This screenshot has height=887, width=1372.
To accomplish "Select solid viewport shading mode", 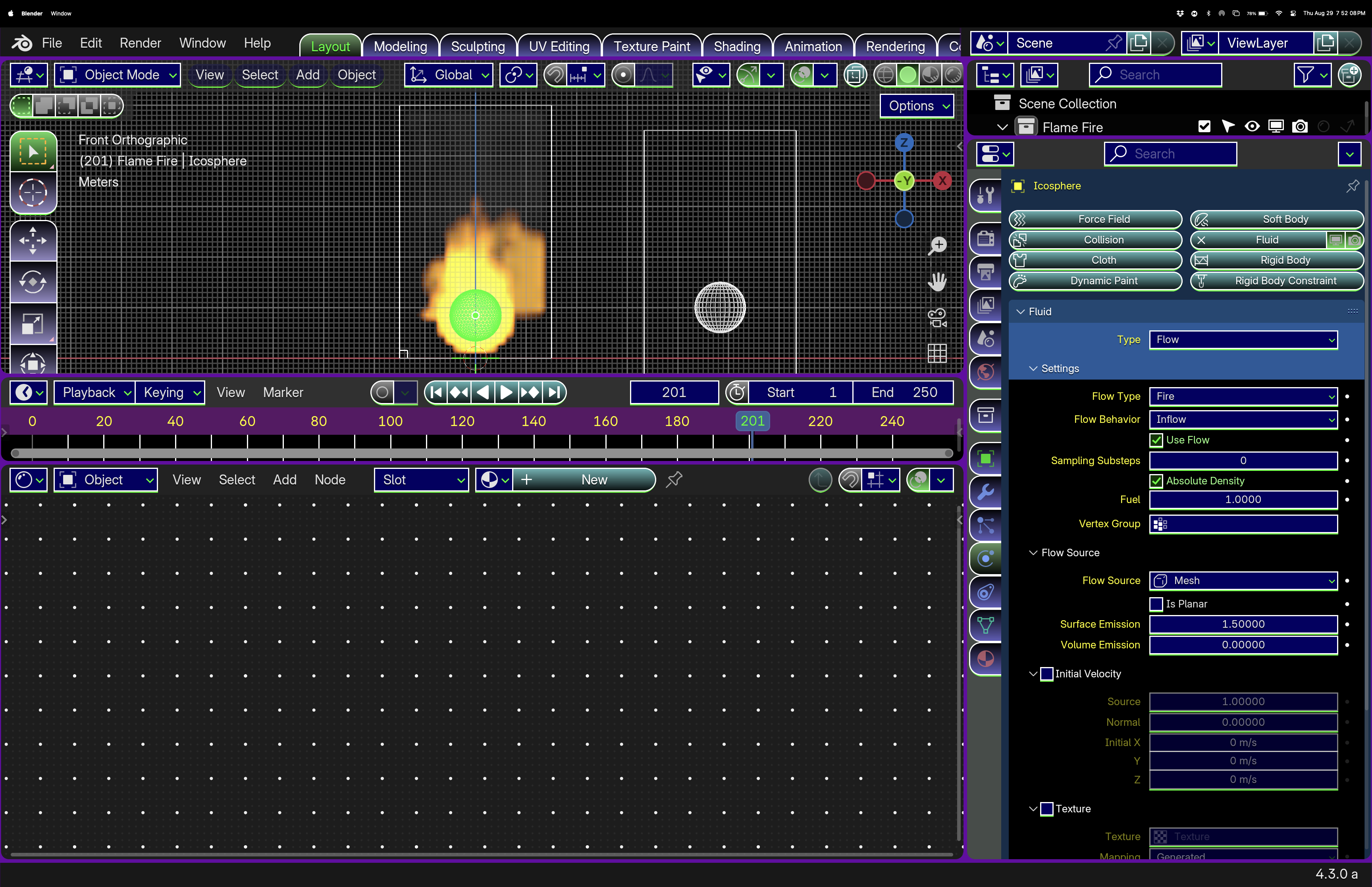I will 908,75.
